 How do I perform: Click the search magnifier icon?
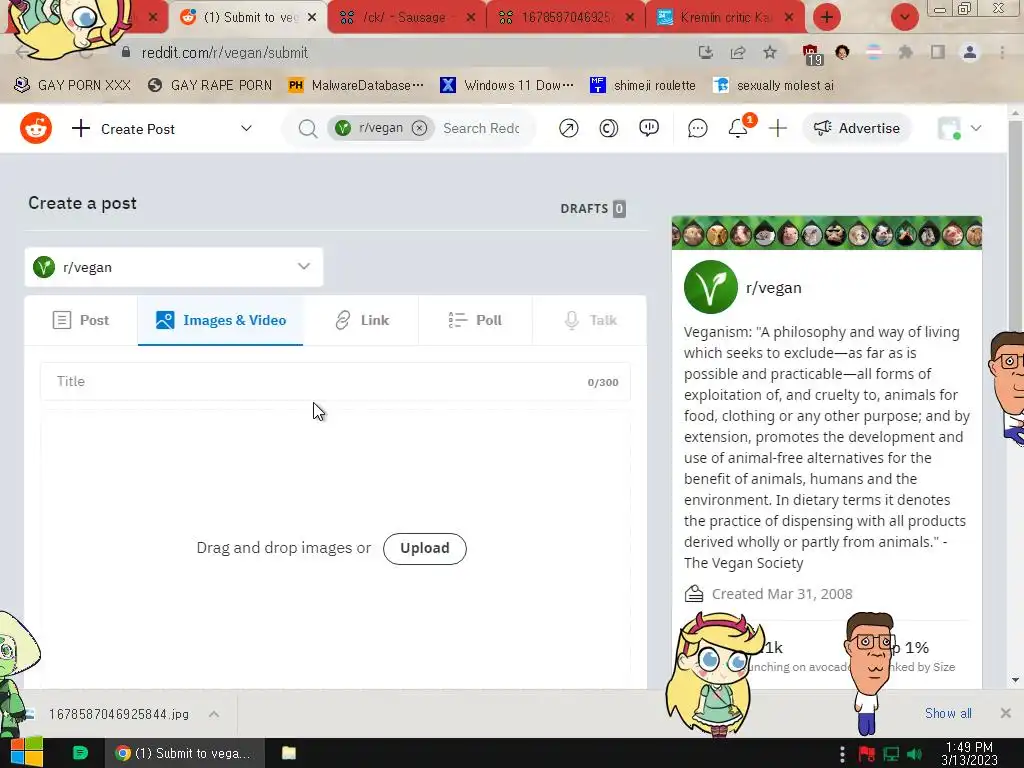(307, 129)
